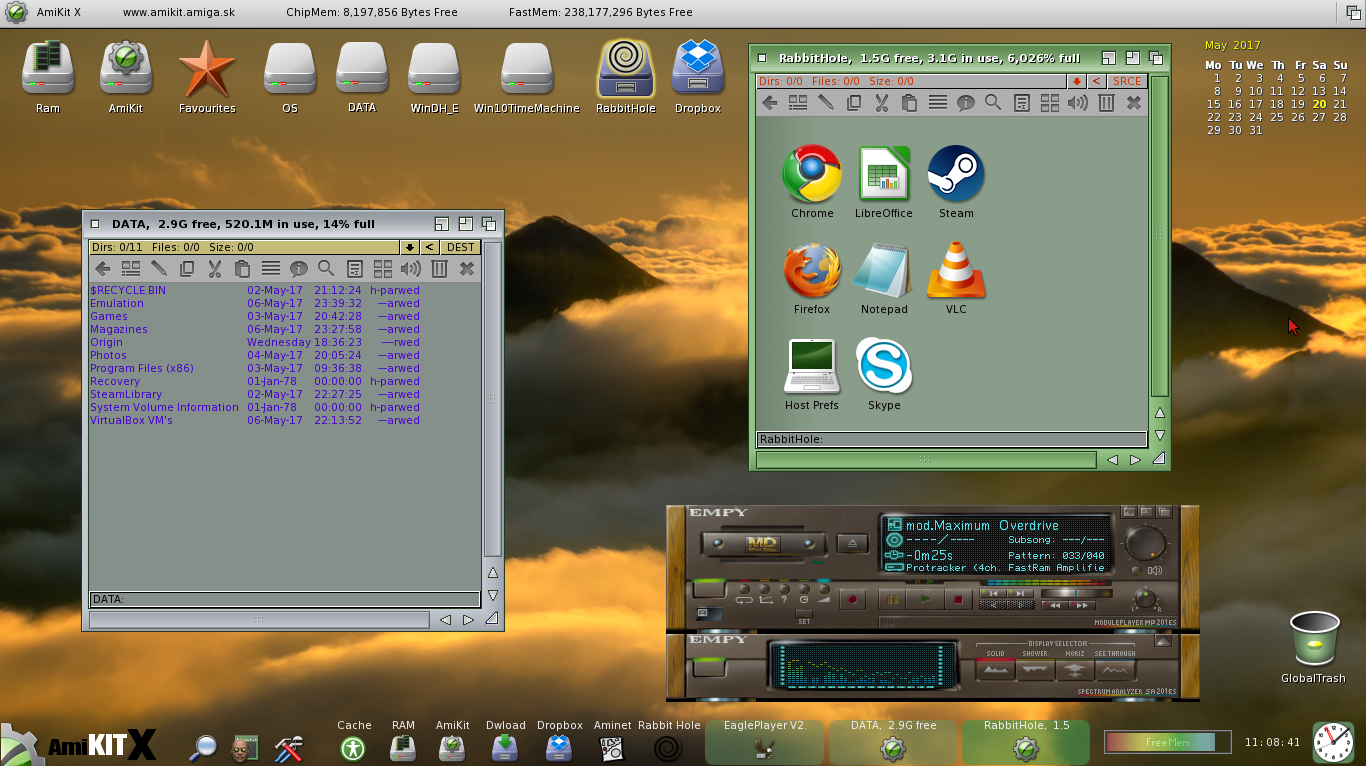
Task: Click the icon-grid view button in RabbitHole toolbar
Action: pyautogui.click(x=1050, y=102)
